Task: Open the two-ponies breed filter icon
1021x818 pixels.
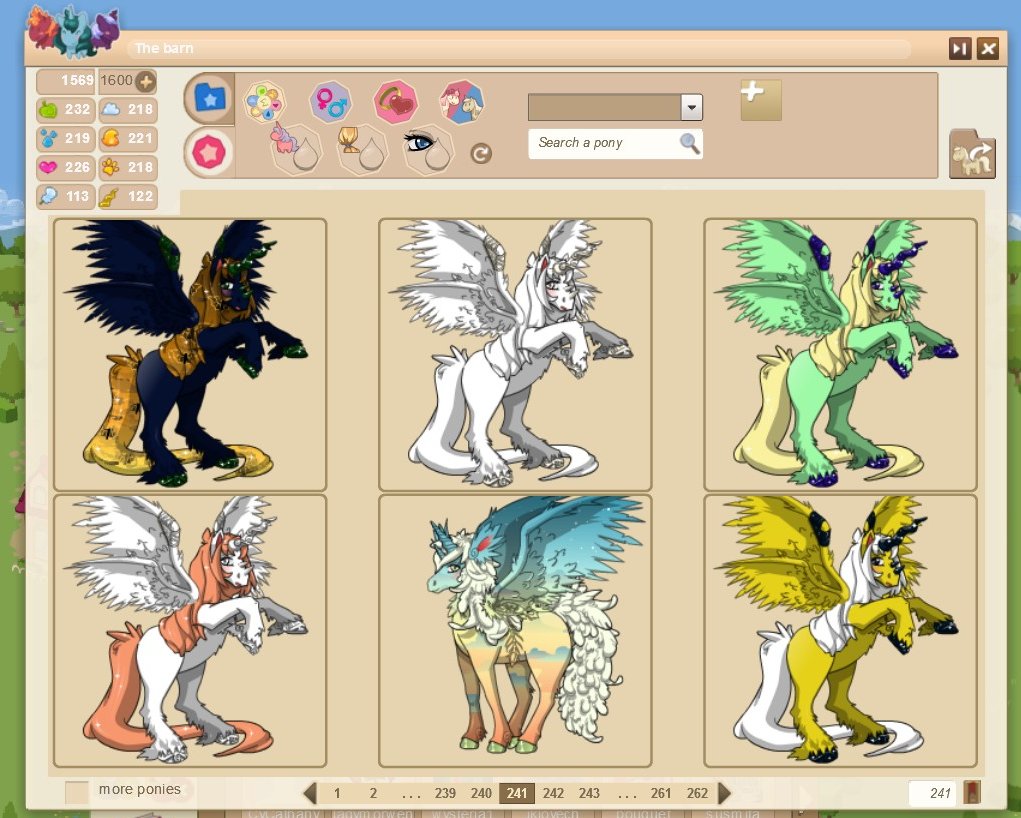Action: (x=462, y=102)
